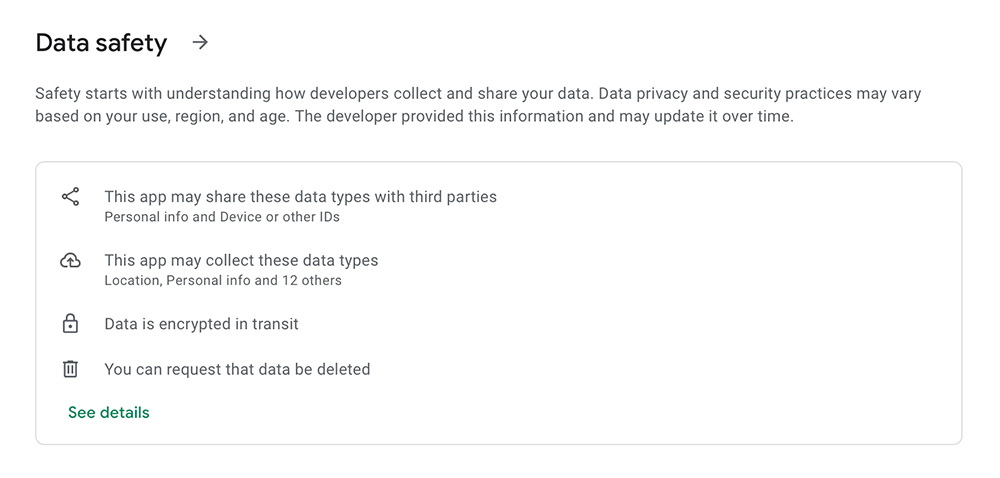The height and width of the screenshot is (478, 1000).
Task: Open Data safety via the arrow icon
Action: click(x=200, y=43)
